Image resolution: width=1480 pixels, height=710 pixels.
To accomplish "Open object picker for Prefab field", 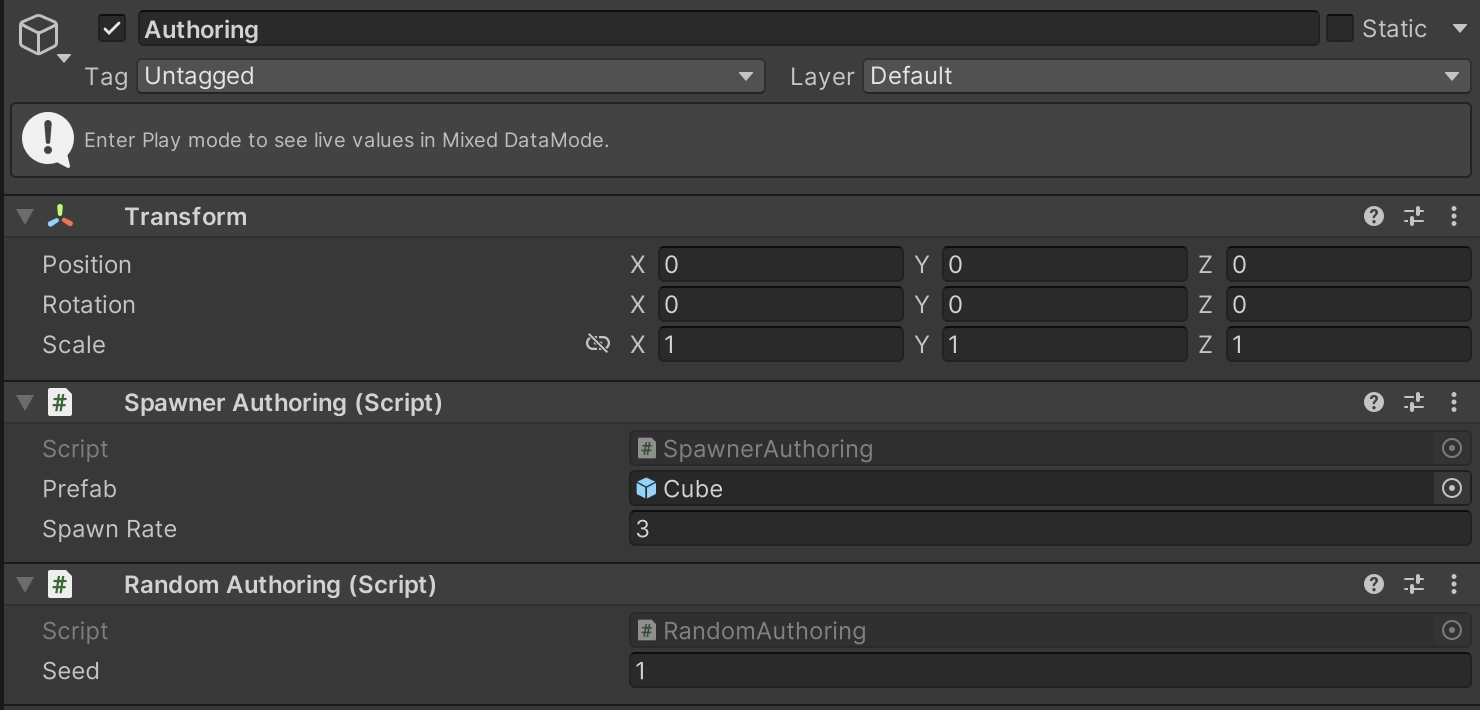I will click(1452, 489).
